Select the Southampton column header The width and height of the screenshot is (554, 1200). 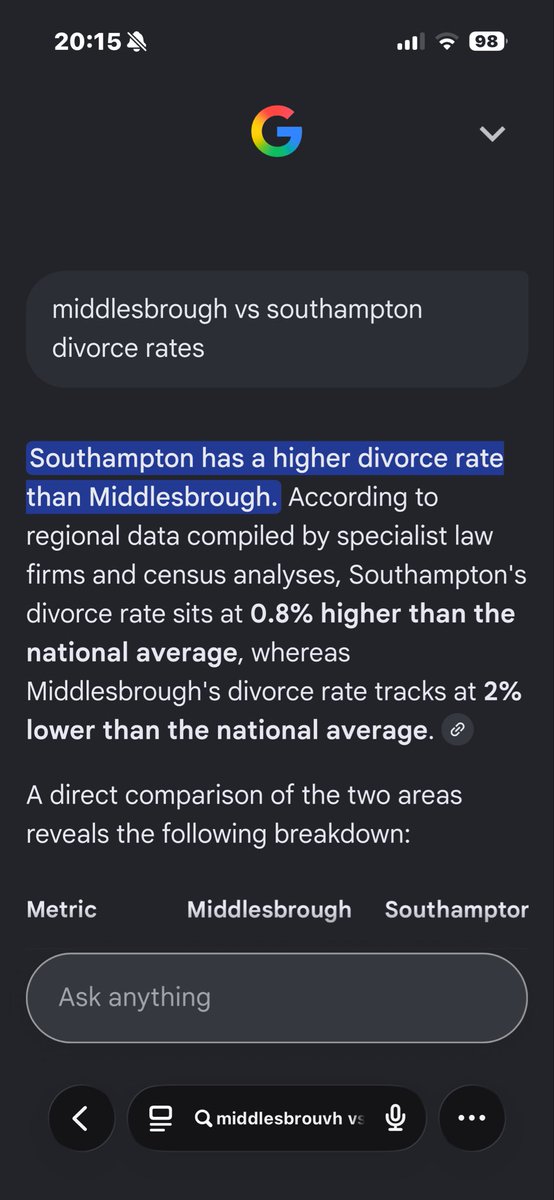(457, 909)
